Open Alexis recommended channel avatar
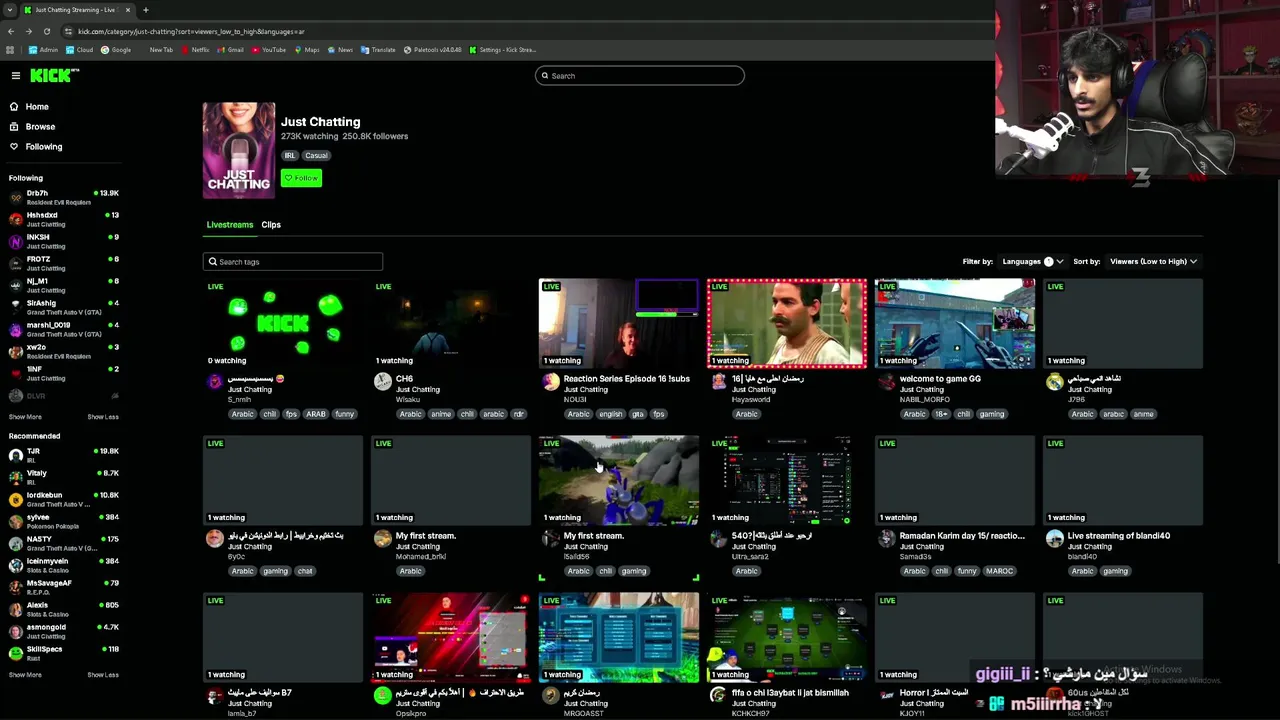The width and height of the screenshot is (1280, 720). pyautogui.click(x=15, y=609)
